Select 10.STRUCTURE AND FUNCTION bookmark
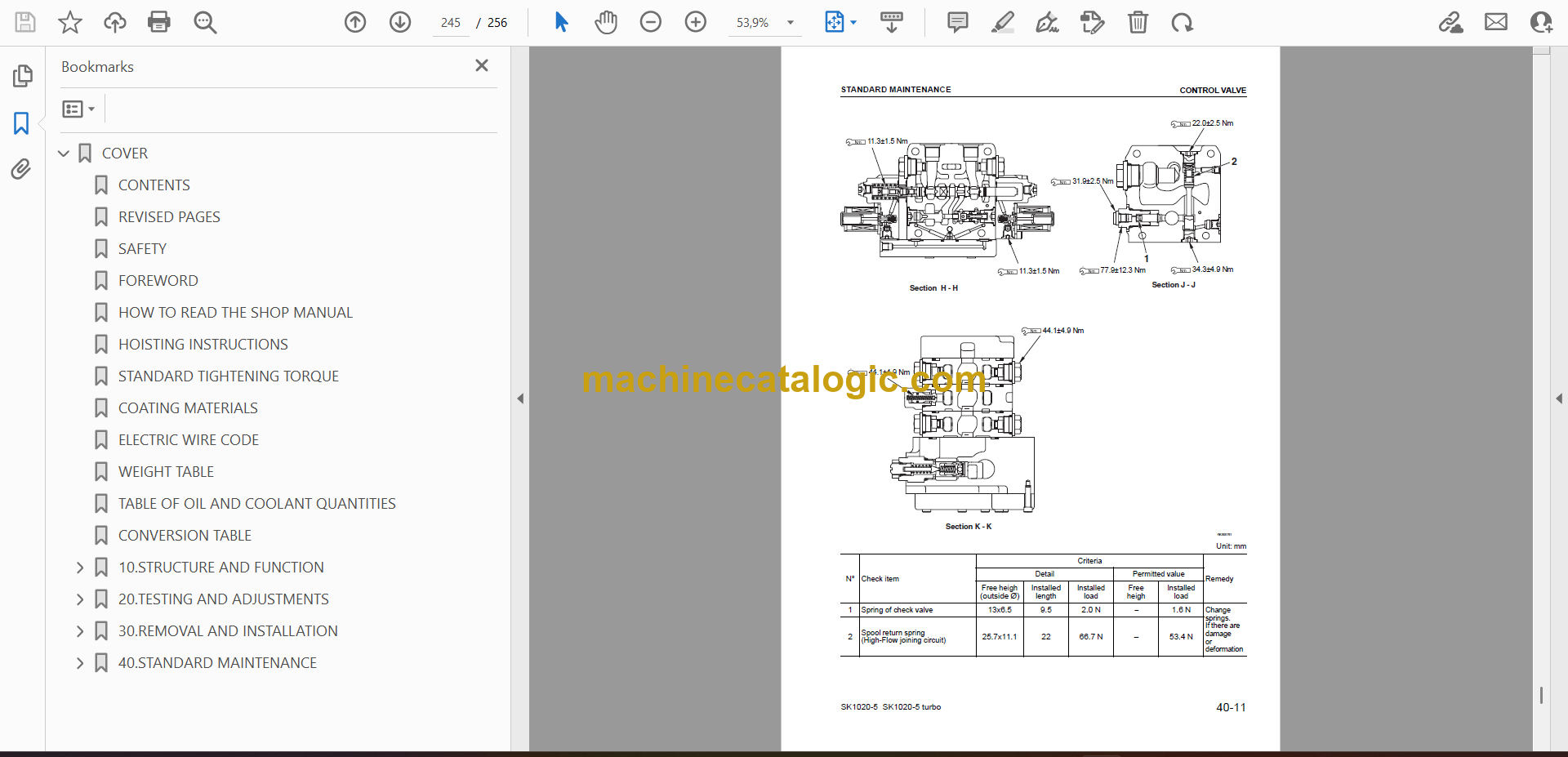 (221, 568)
